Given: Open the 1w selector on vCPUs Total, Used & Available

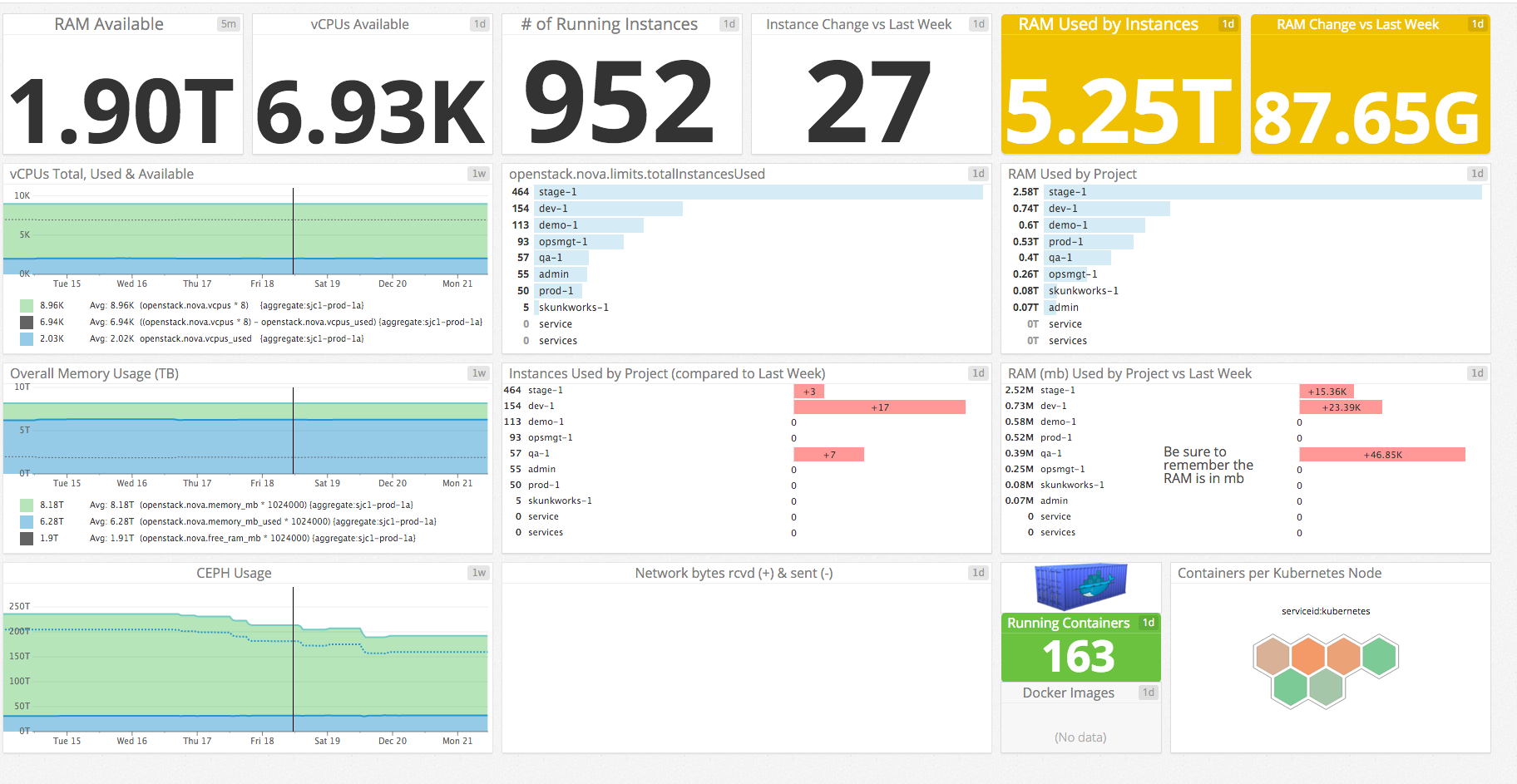Looking at the screenshot, I should 477,174.
